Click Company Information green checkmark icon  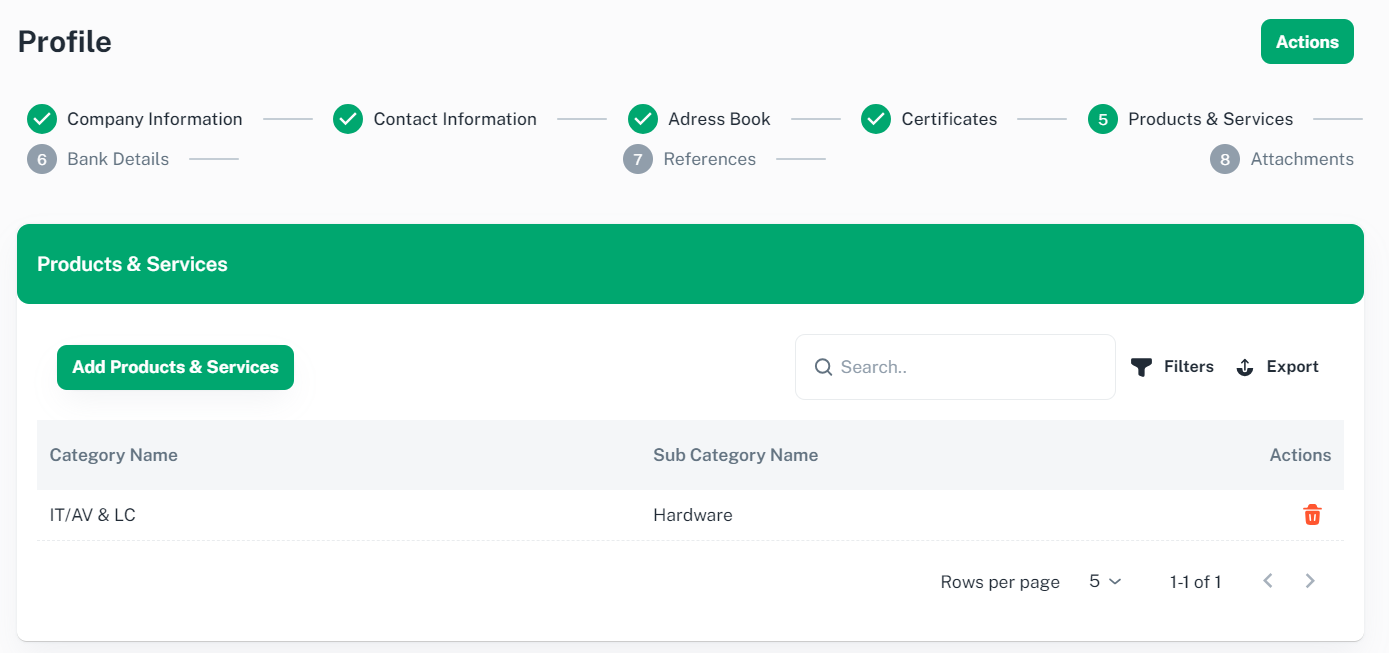click(x=42, y=119)
